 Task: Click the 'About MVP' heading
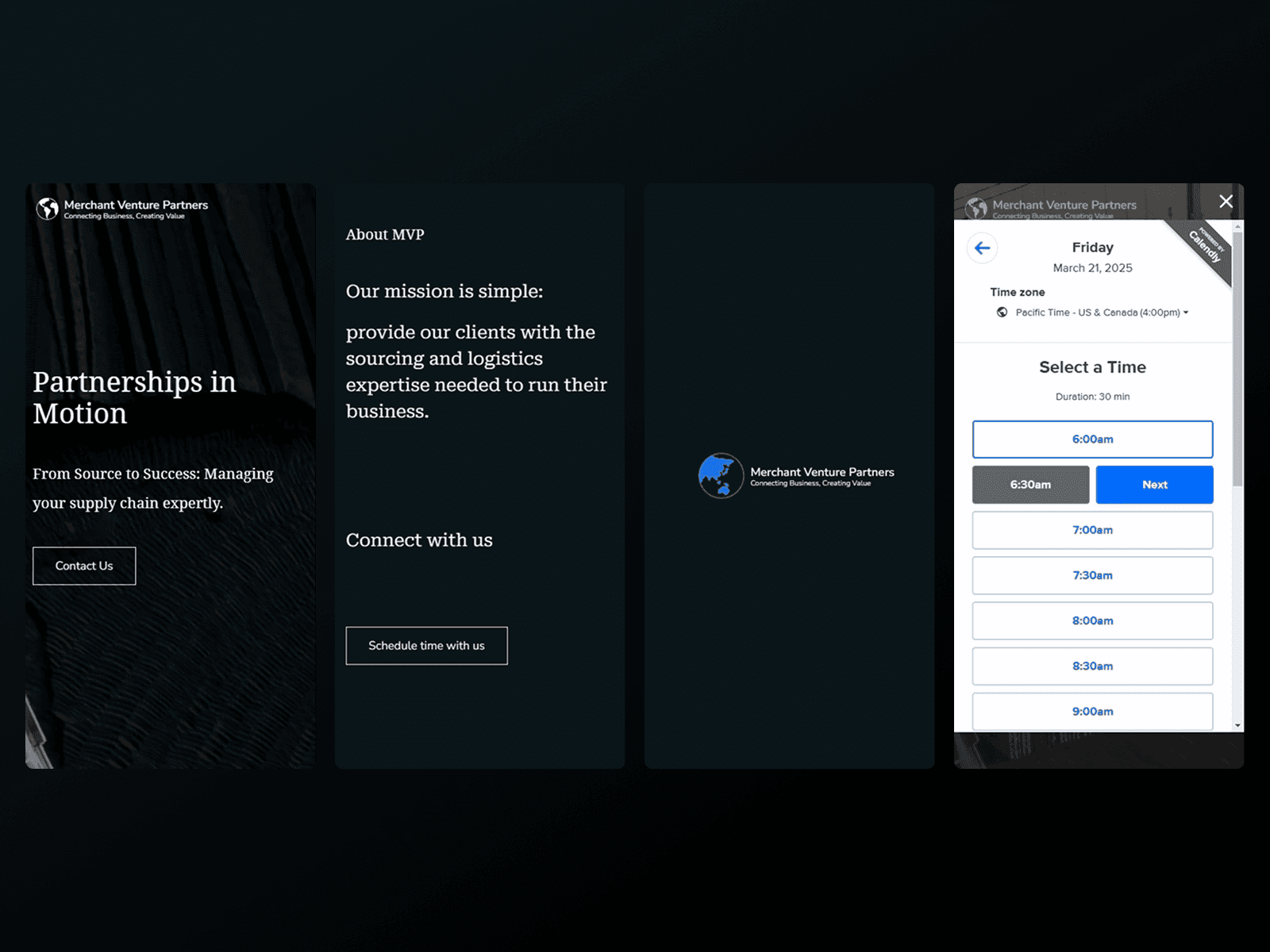(385, 235)
